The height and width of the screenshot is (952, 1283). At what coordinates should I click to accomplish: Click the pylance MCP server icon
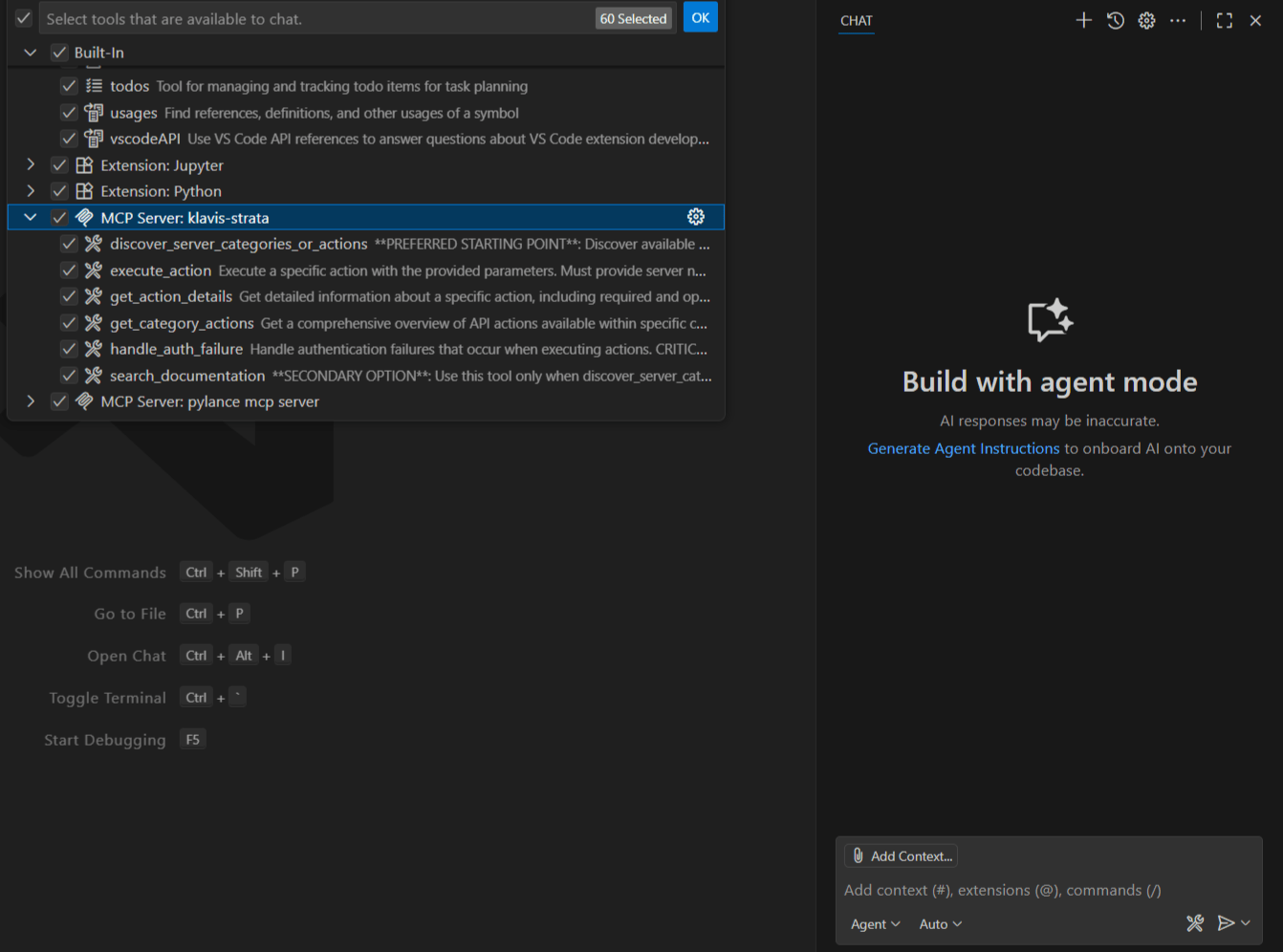84,401
